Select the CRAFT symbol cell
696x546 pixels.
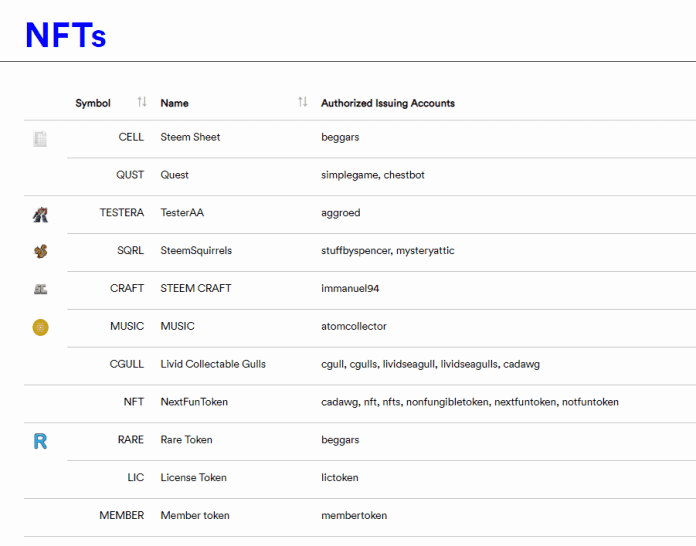coord(127,288)
